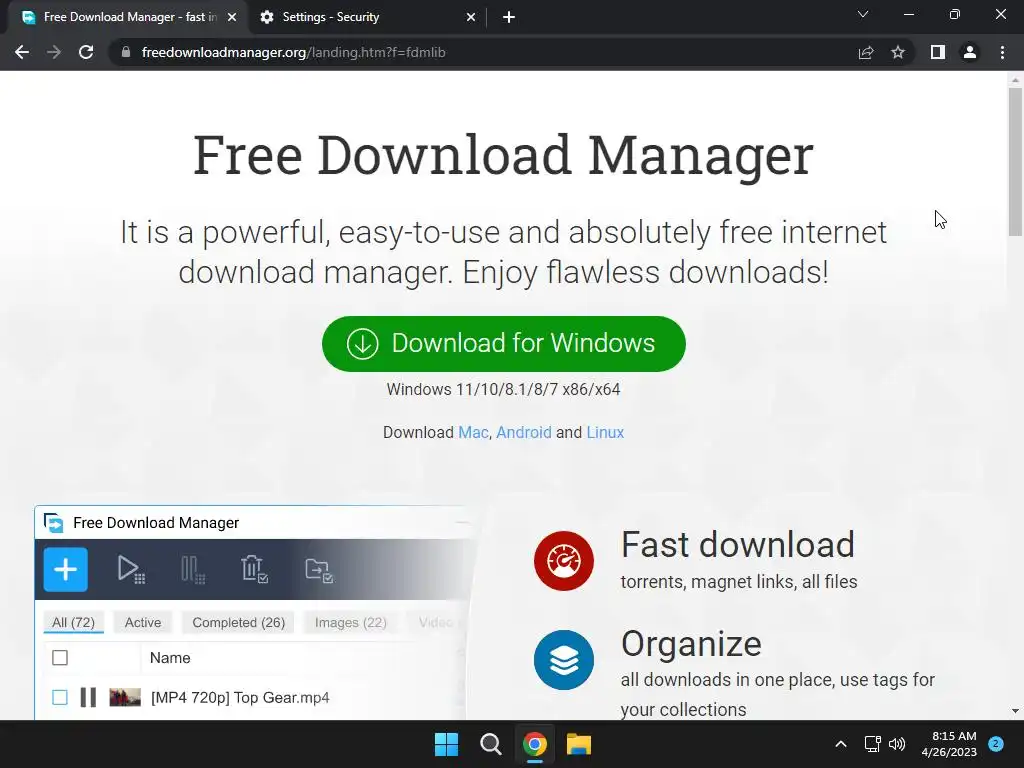Open the Linux download link
This screenshot has width=1024, height=768.
coord(605,432)
